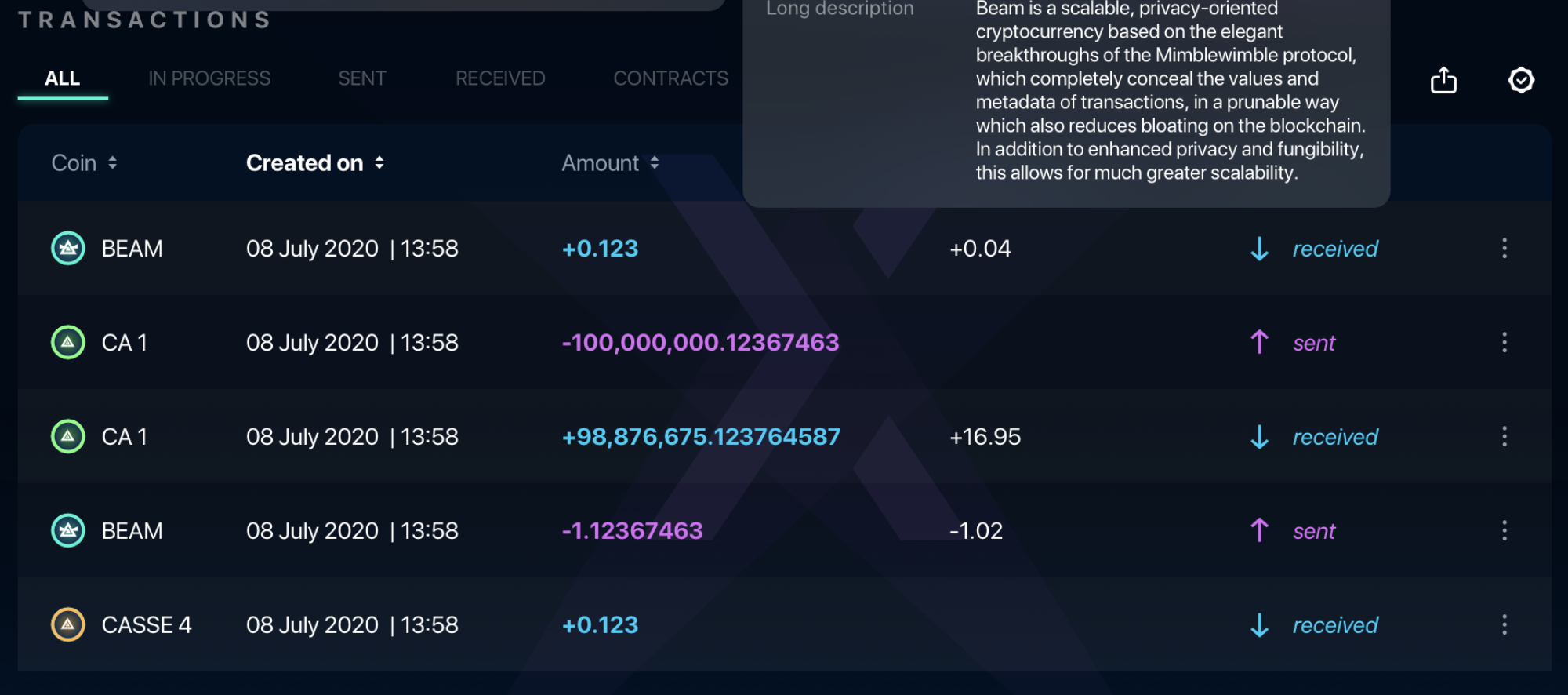
Task: Open actions menu for the CASSE 4 transaction
Action: [1505, 625]
